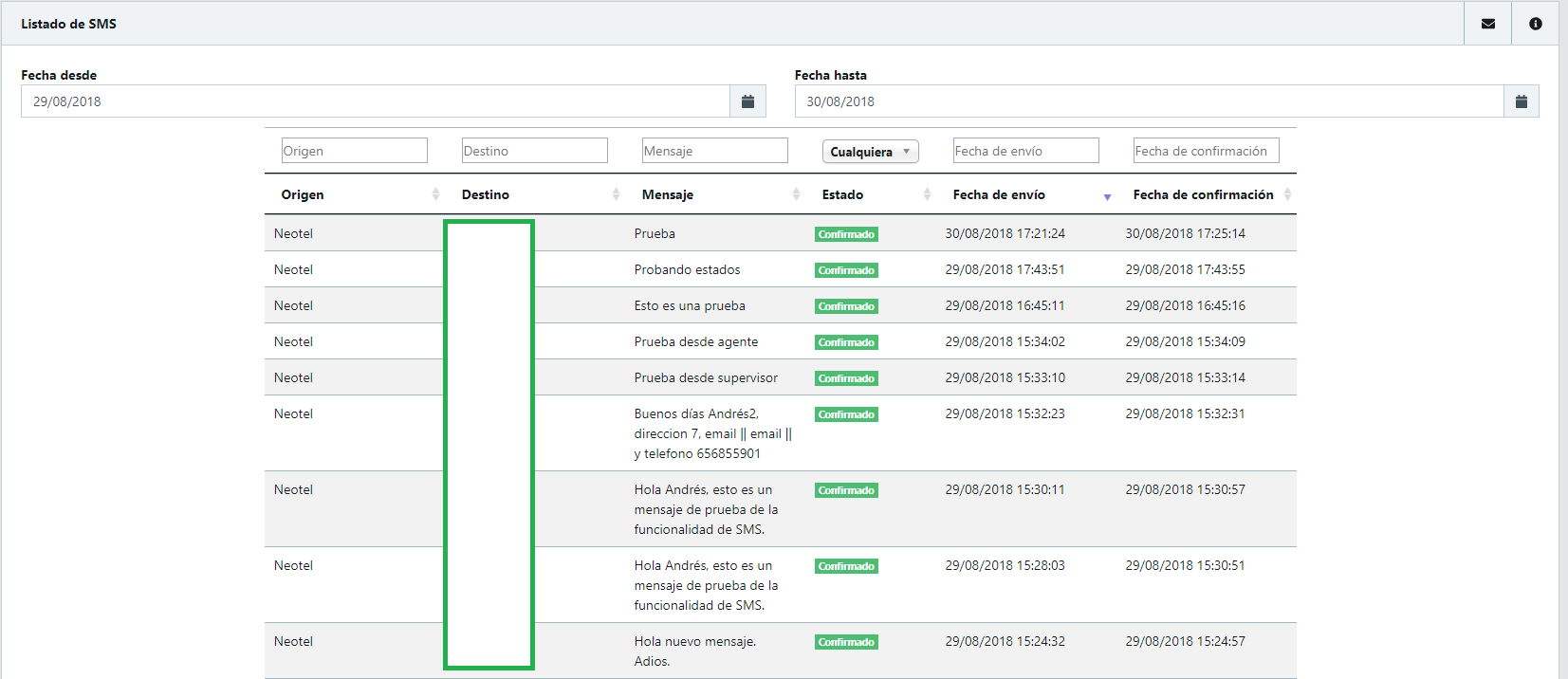
Task: Focus the Fecha de envío filter input
Action: click(x=1025, y=151)
